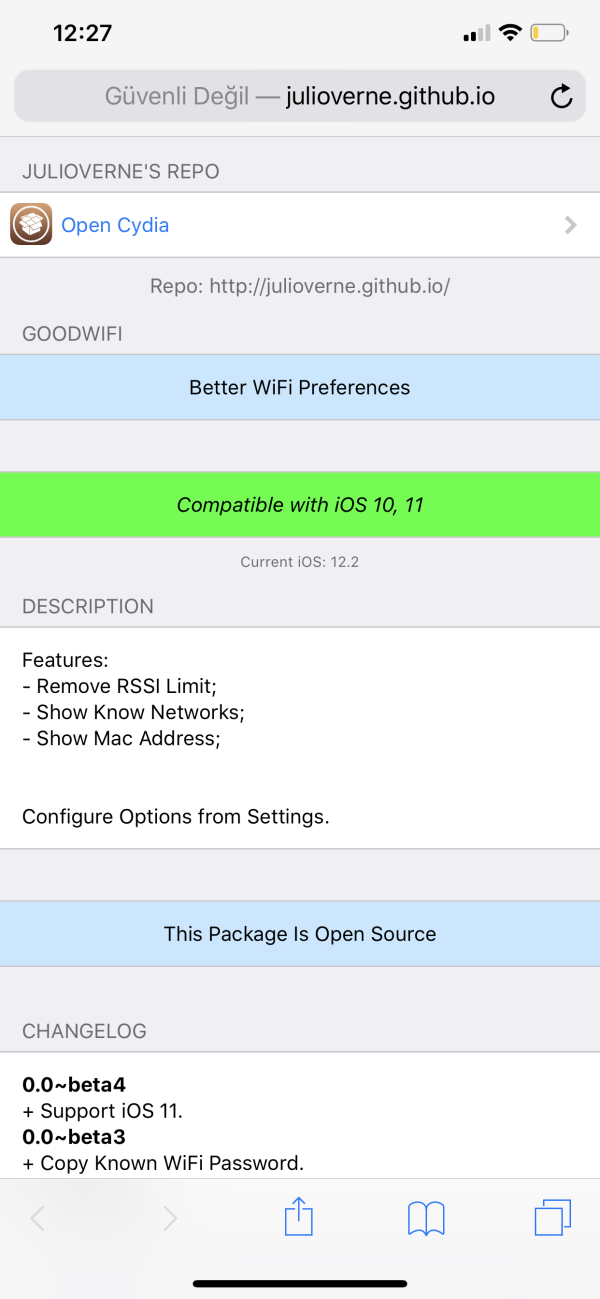
Task: Tap the Repo URL text line
Action: [300, 286]
